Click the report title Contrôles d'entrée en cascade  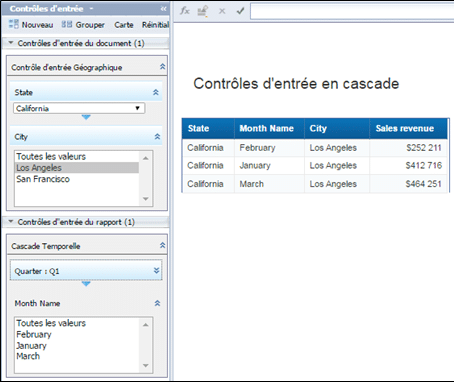click(x=296, y=83)
